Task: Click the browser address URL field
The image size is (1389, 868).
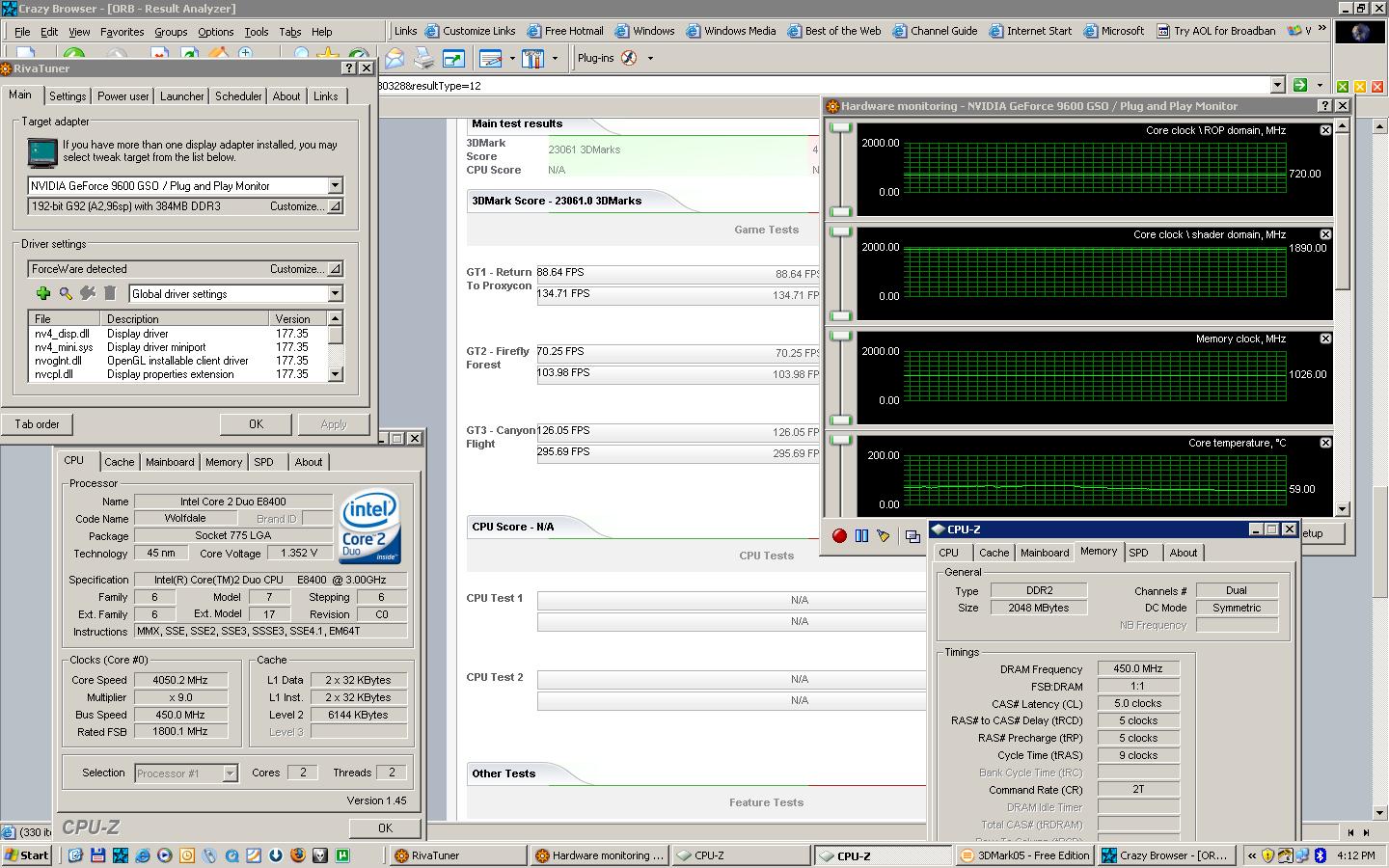Action: pos(825,85)
